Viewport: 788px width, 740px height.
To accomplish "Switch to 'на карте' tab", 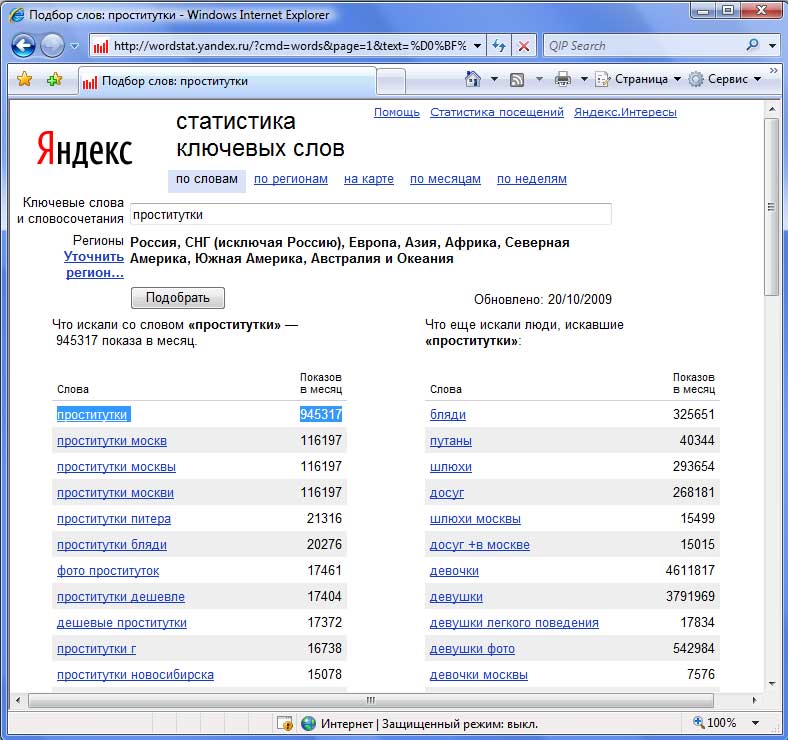I will click(368, 179).
